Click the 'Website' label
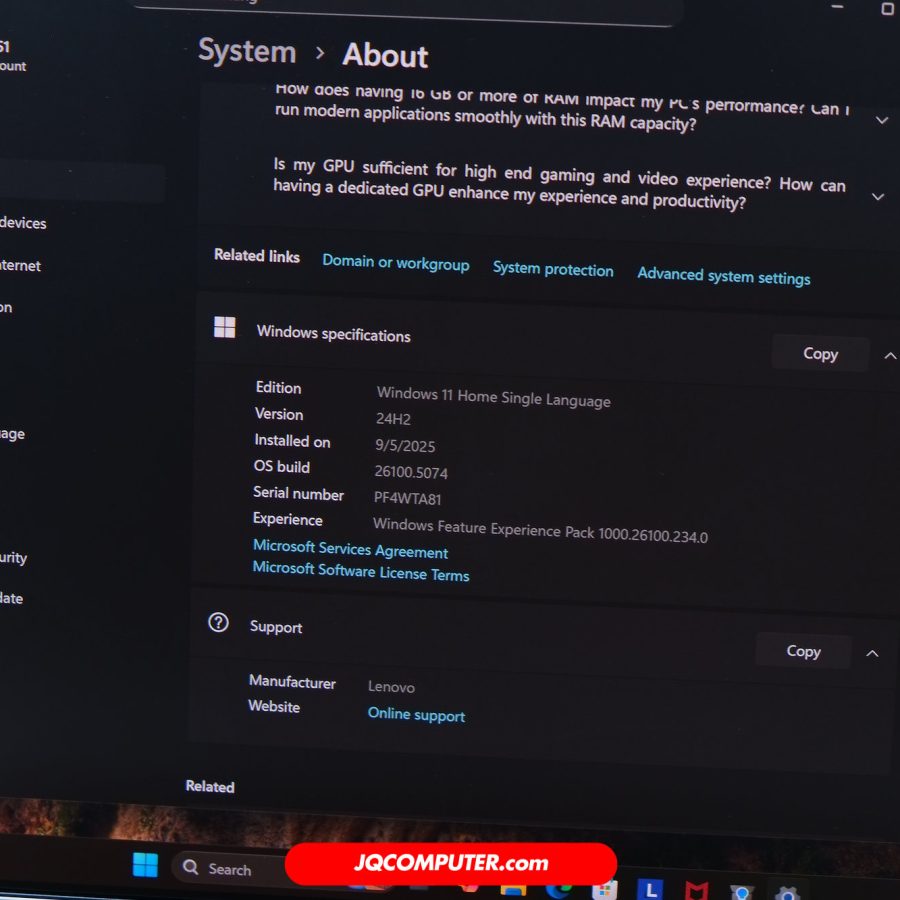This screenshot has width=900, height=900. [x=274, y=706]
